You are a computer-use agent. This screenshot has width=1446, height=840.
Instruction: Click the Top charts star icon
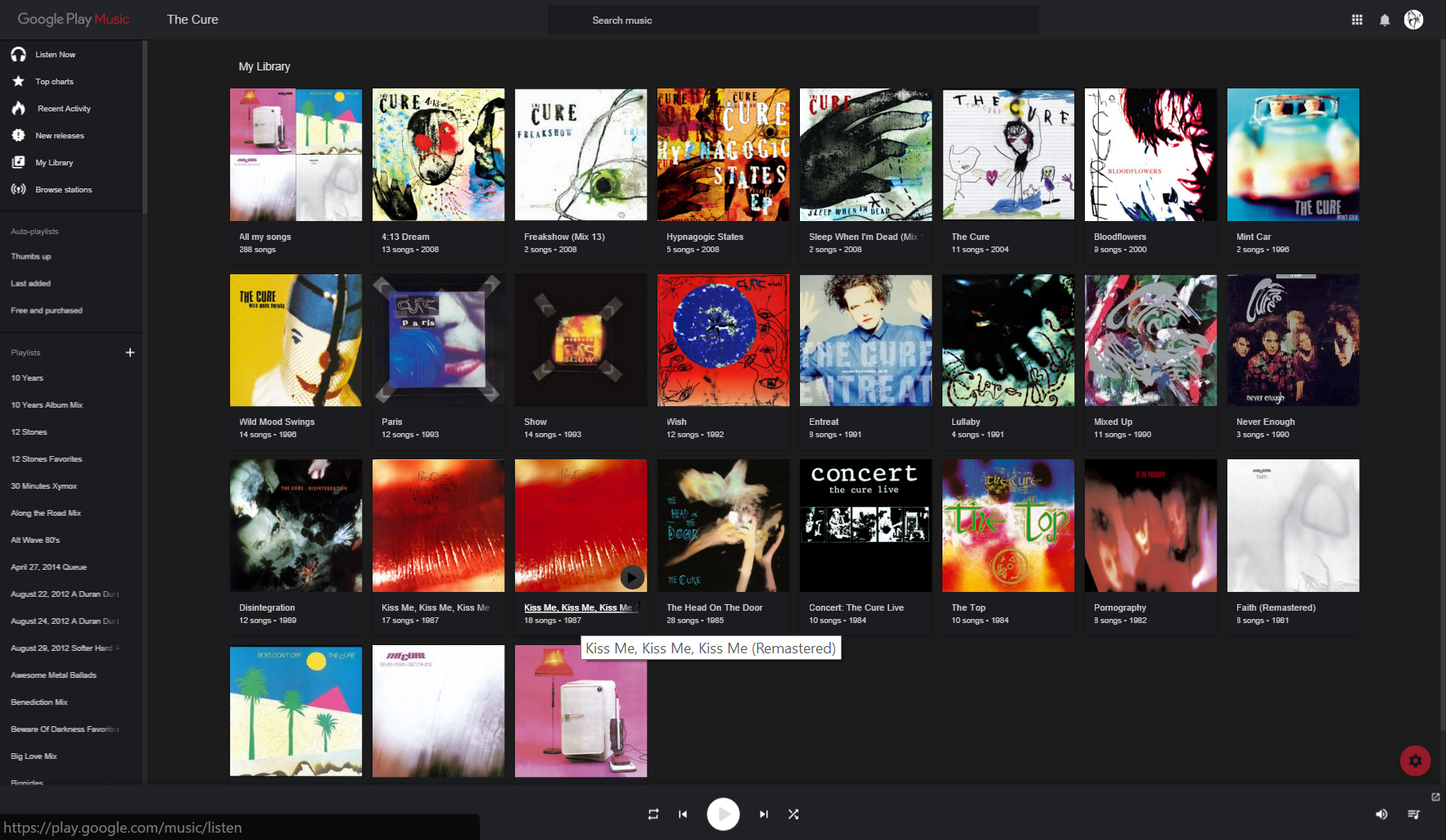18,81
